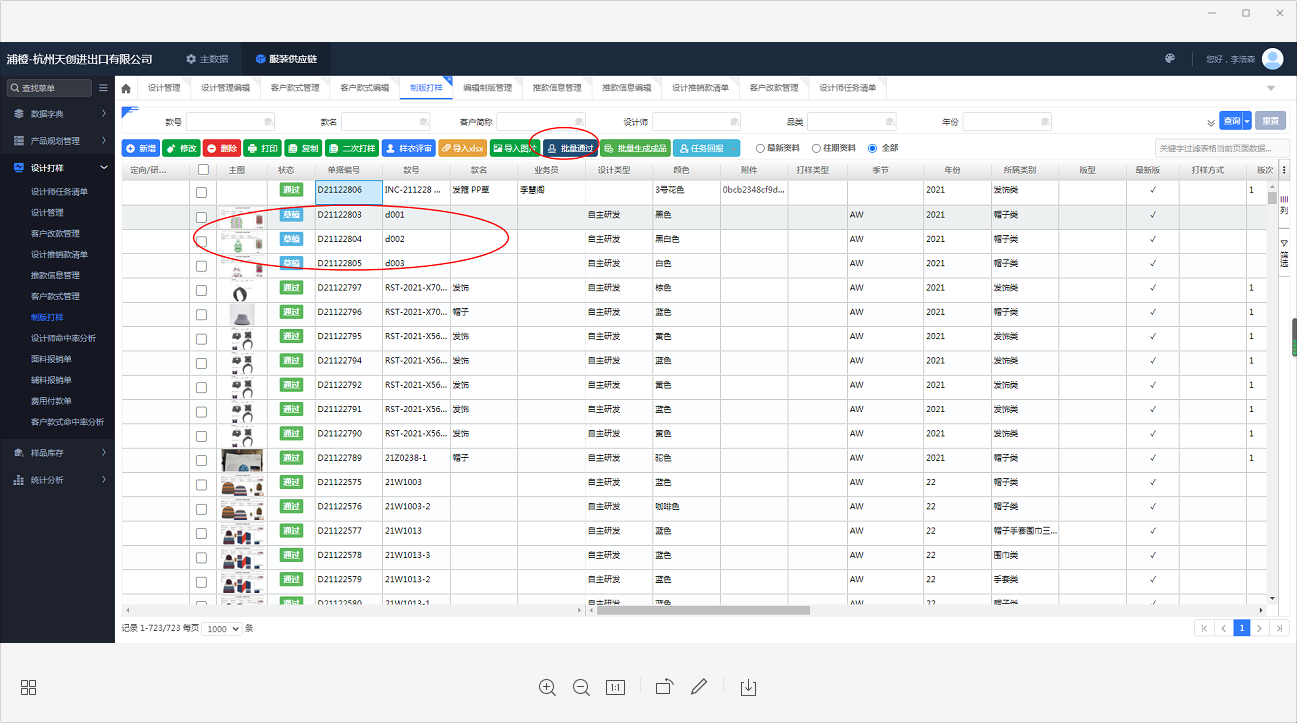The height and width of the screenshot is (723, 1297).
Task: Open the thumbnail grid view icon
Action: [29, 687]
